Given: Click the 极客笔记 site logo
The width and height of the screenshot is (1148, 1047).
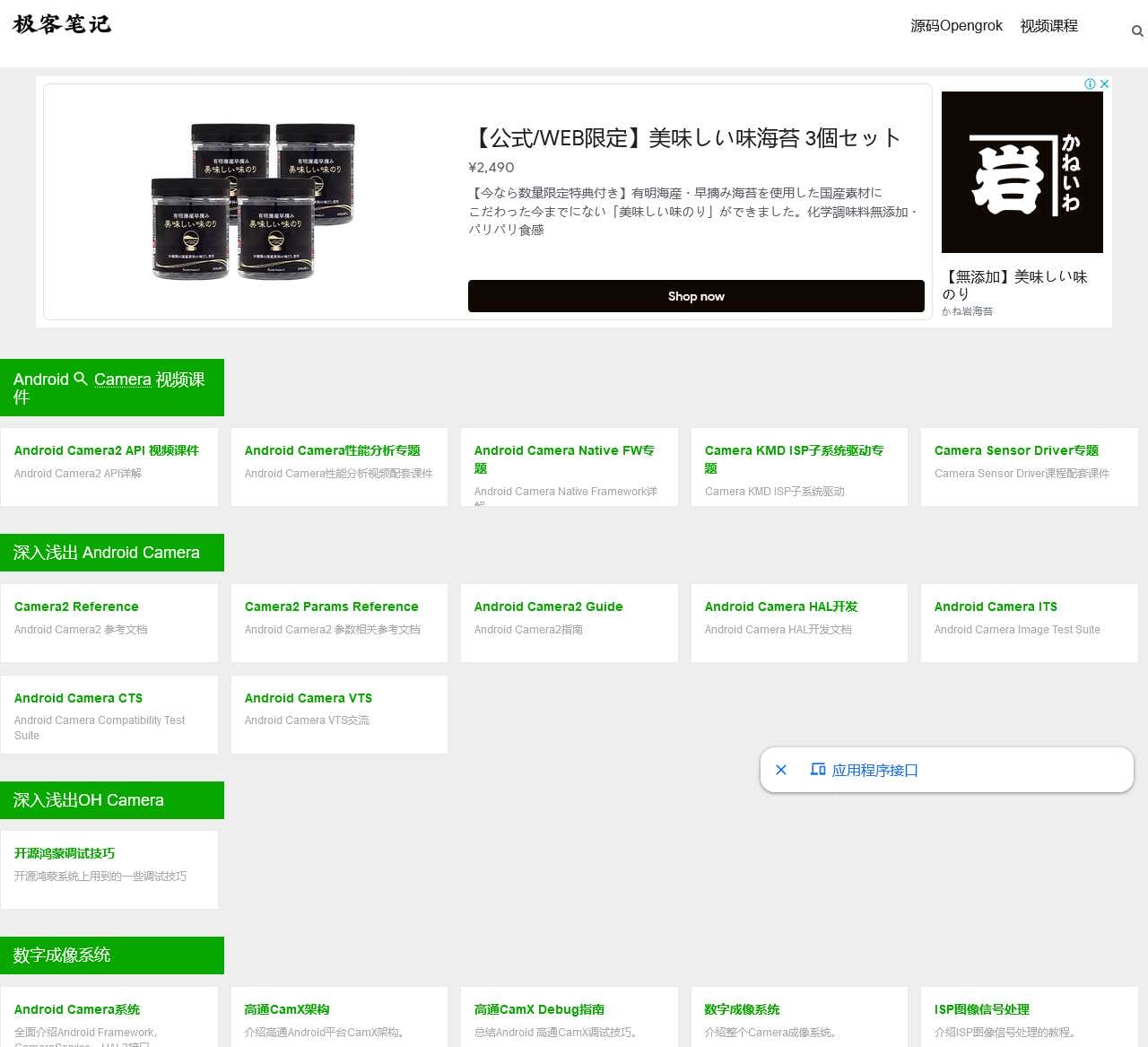Looking at the screenshot, I should coord(62,24).
